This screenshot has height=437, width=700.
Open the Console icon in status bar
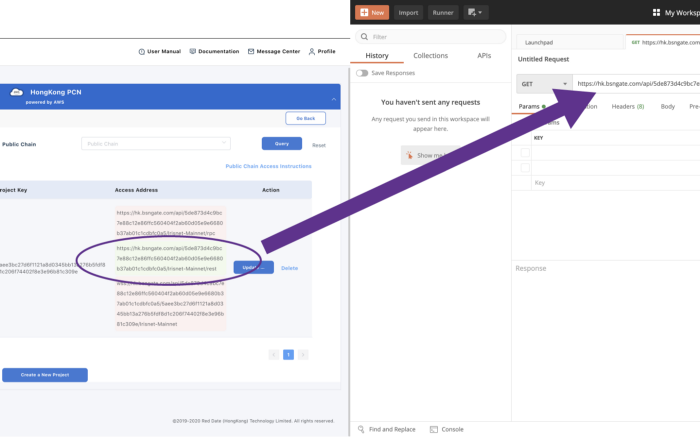point(433,429)
